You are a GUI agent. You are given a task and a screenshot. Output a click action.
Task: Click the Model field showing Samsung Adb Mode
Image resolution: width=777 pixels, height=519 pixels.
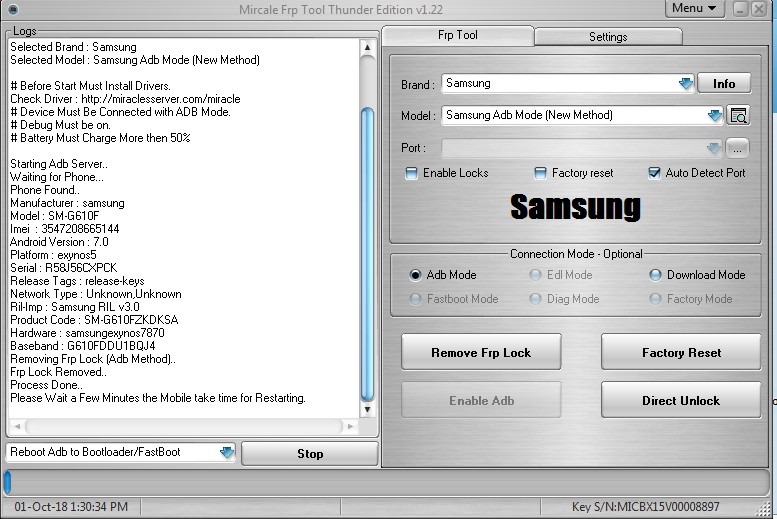pyautogui.click(x=582, y=115)
